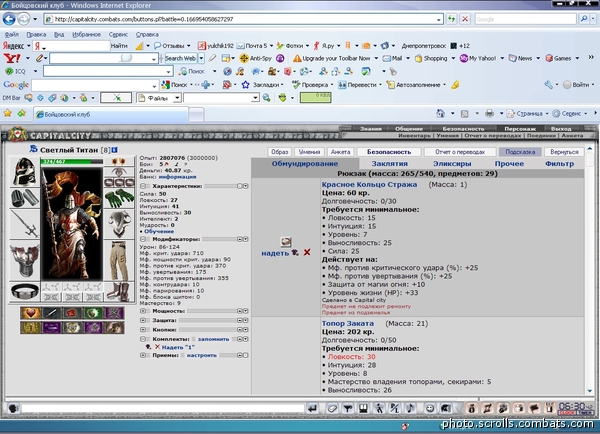Viewport: 600px width, 434px height.
Task: Expand the Защита section
Action: [x=143, y=320]
